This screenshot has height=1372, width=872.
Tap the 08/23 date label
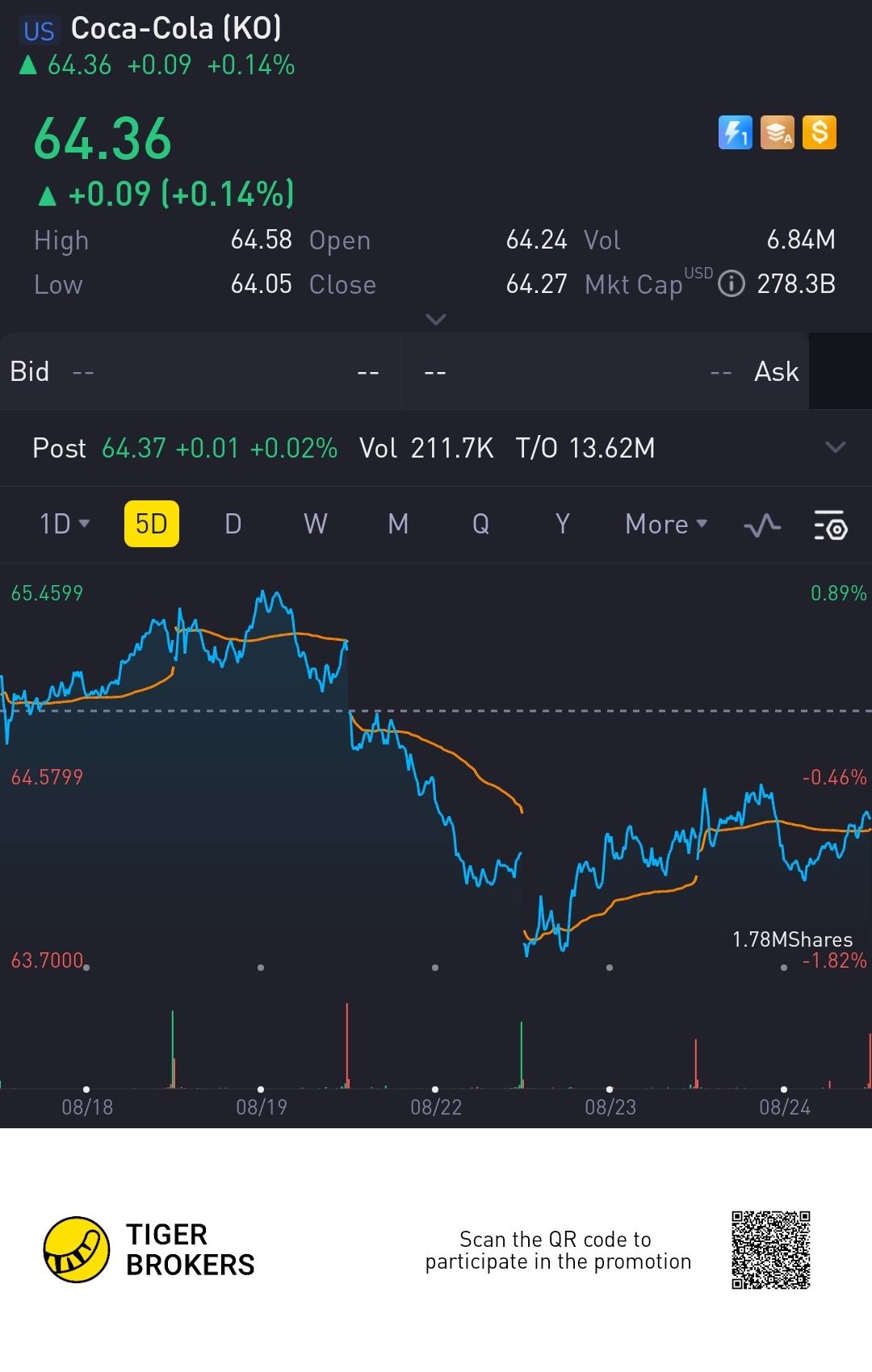coord(610,1107)
